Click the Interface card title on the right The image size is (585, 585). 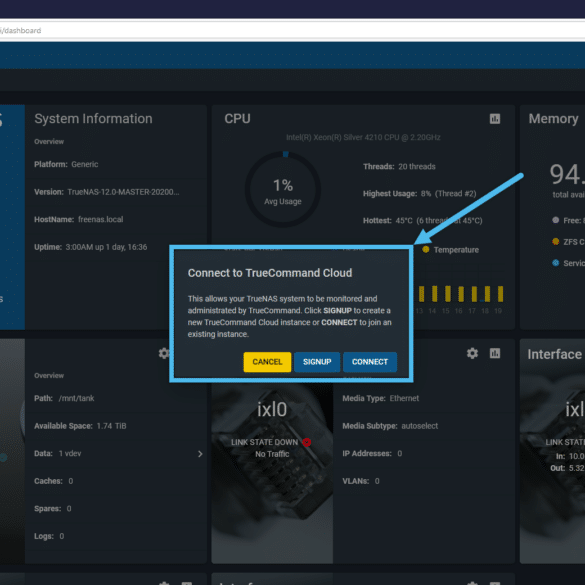554,354
